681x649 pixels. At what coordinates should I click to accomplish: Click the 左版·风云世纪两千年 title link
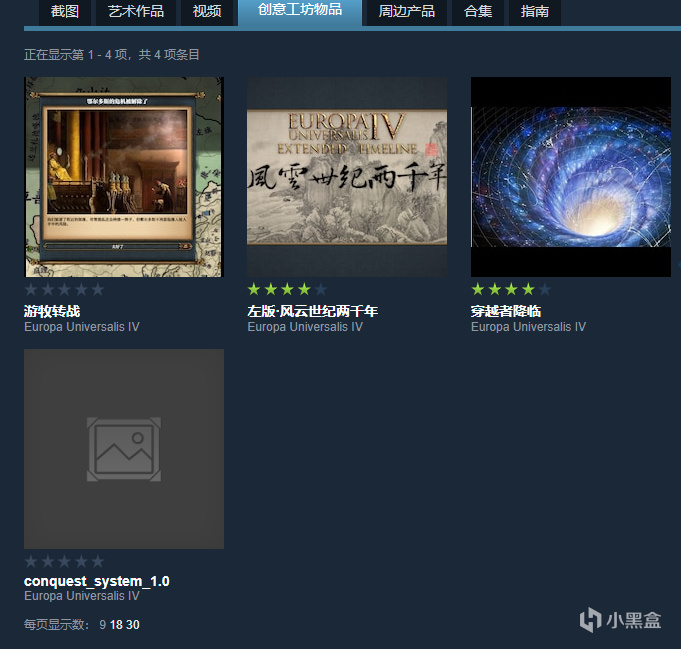click(312, 311)
